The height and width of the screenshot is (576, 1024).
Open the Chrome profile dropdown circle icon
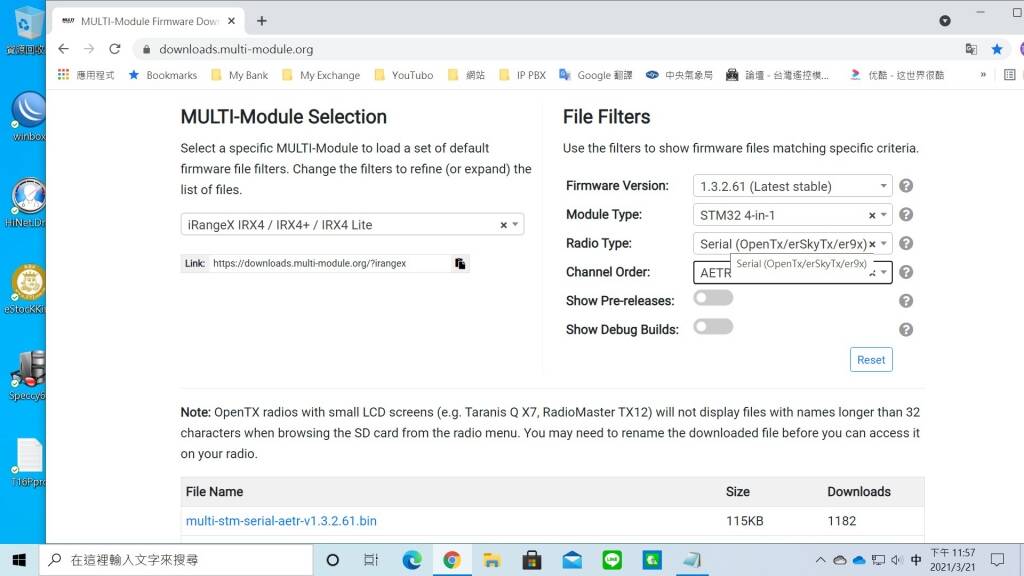(x=945, y=21)
